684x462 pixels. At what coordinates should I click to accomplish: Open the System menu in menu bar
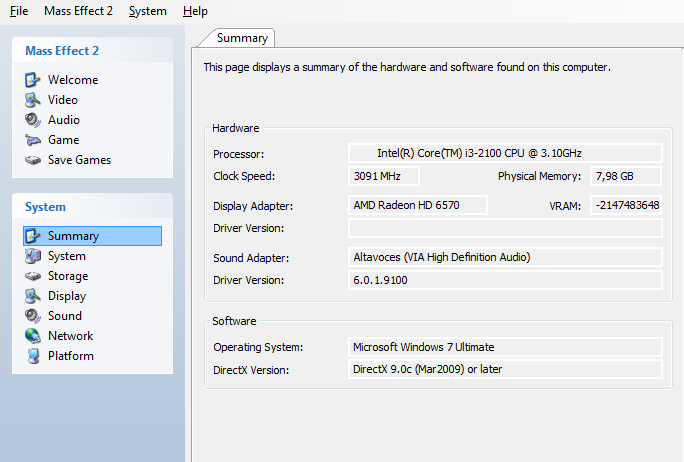point(148,11)
